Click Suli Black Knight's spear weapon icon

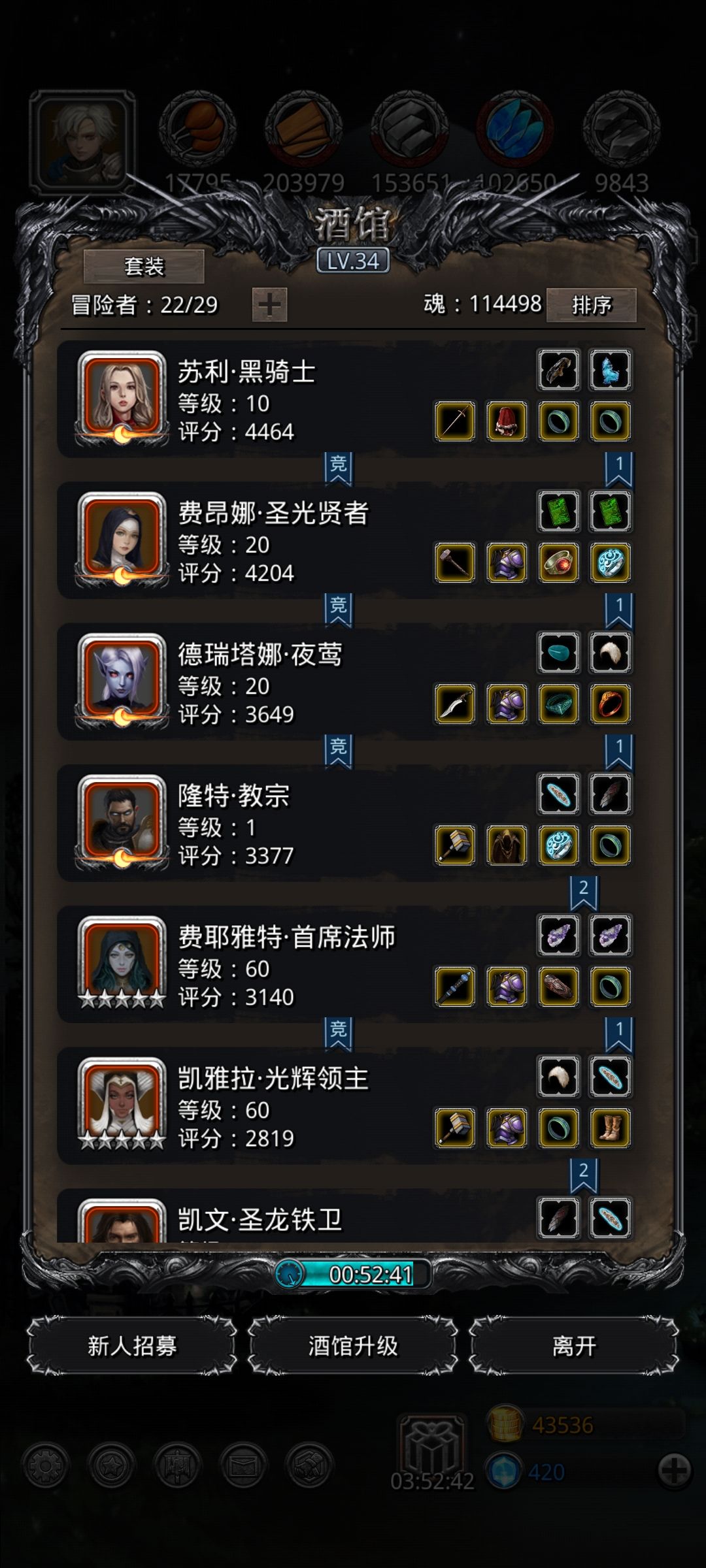coord(455,421)
